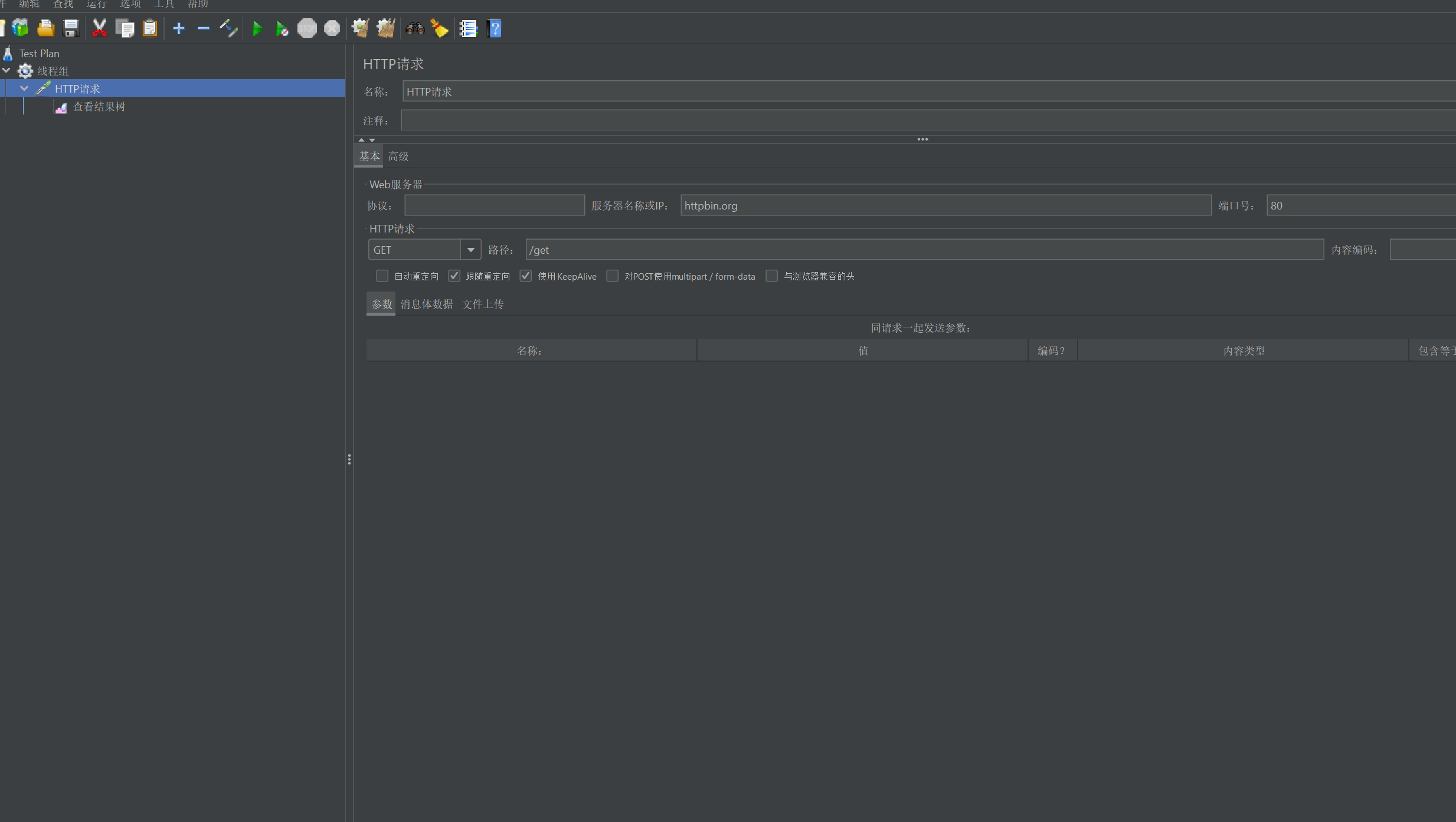Click the 服务器名称或IP field with httpbin.org
This screenshot has height=822, width=1456.
945,205
